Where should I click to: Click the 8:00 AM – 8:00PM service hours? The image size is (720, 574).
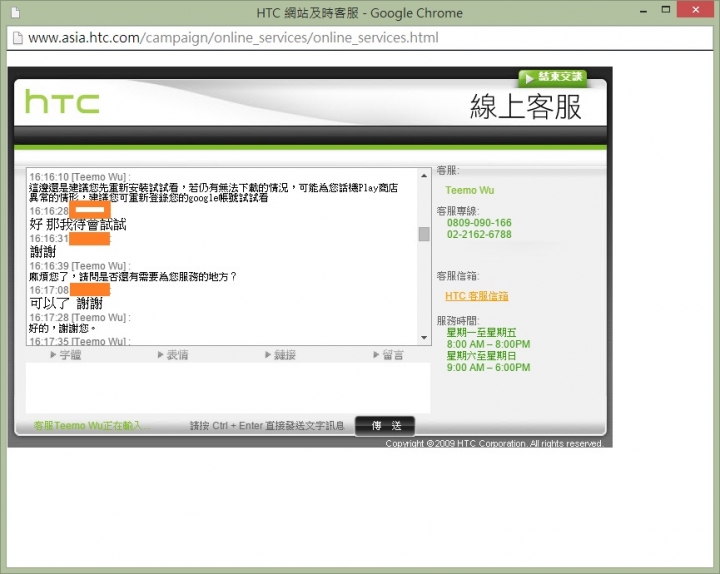pyautogui.click(x=488, y=344)
